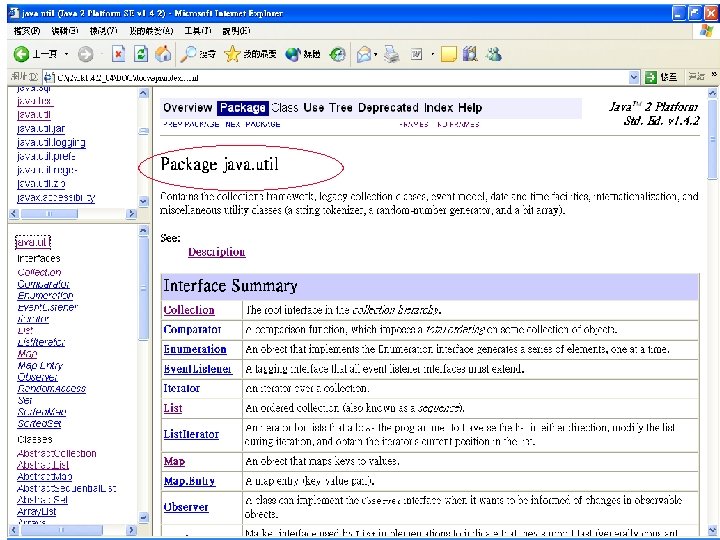
Task: Select javax.accessibility in the package list
Action: tap(56, 198)
